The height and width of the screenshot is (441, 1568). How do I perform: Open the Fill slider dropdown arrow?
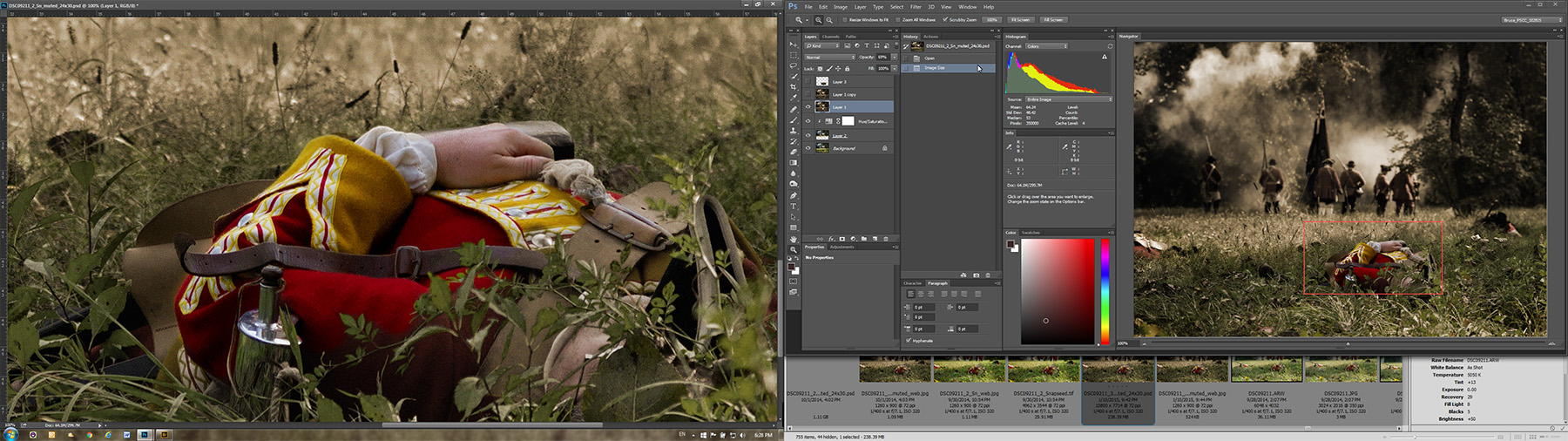[894, 68]
